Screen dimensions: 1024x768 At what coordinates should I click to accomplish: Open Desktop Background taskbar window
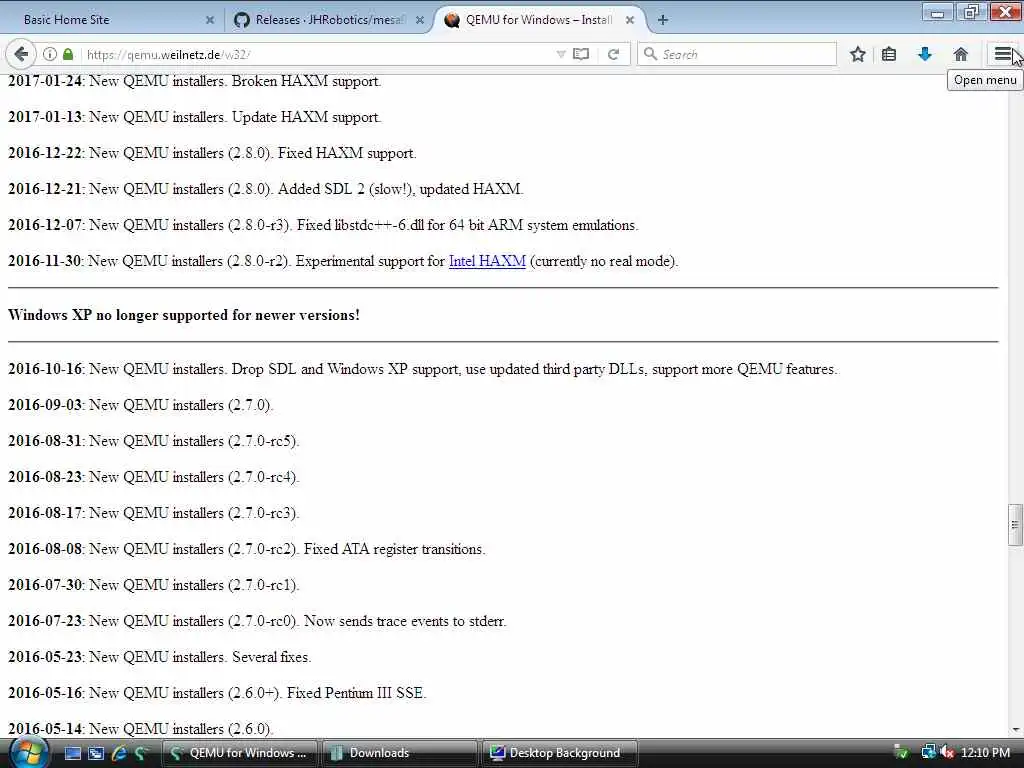point(560,753)
